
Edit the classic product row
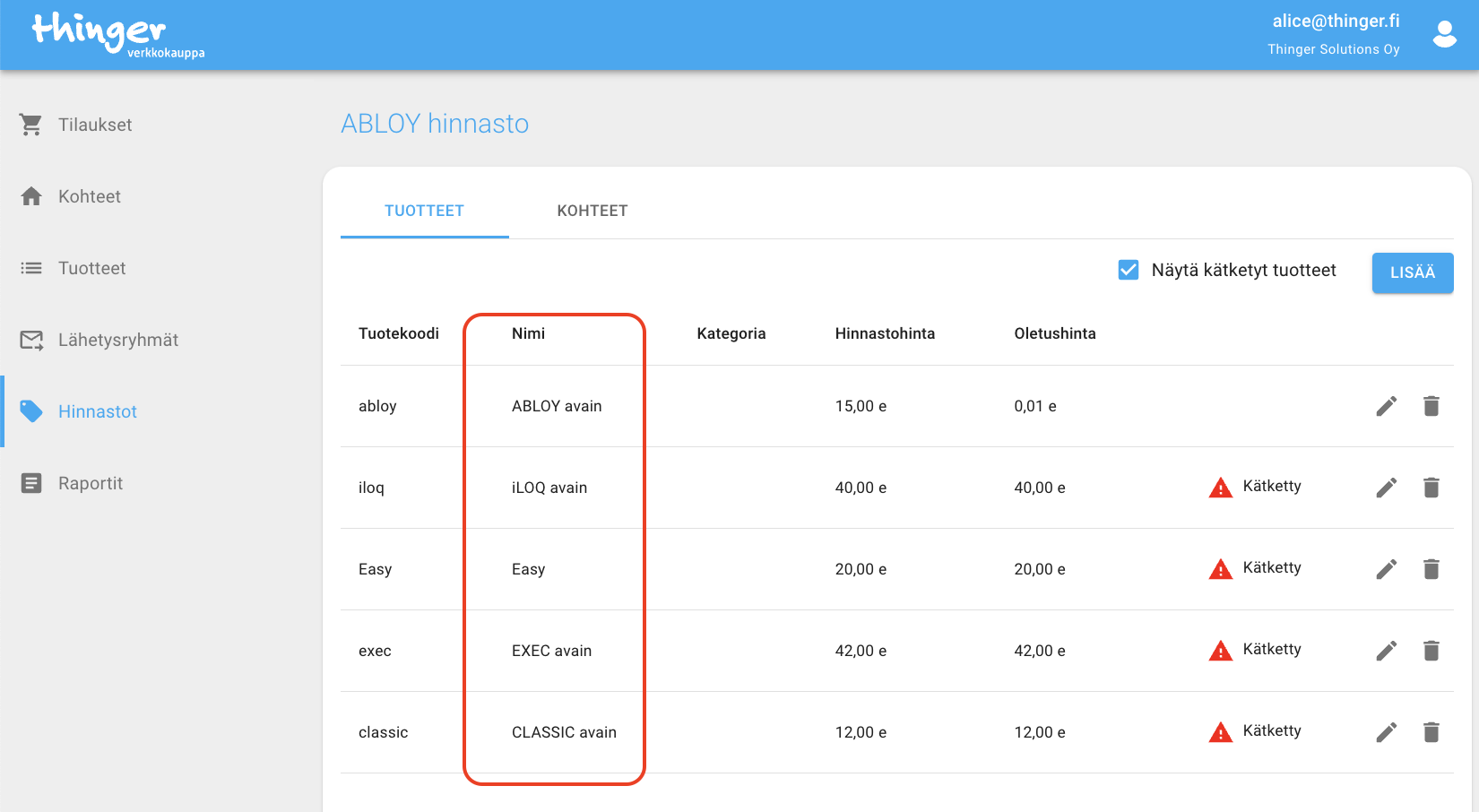pos(1387,732)
